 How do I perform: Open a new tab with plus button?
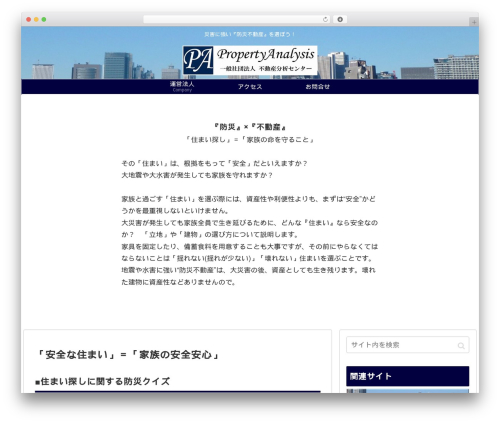pyautogui.click(x=474, y=22)
